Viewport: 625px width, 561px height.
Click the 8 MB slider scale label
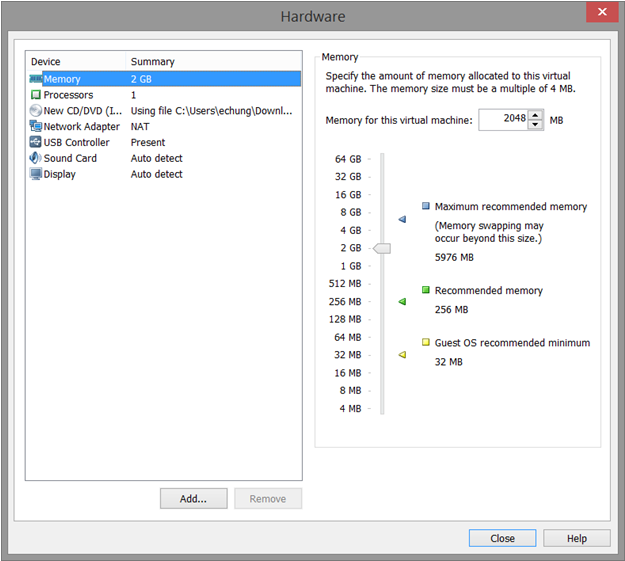click(x=350, y=390)
